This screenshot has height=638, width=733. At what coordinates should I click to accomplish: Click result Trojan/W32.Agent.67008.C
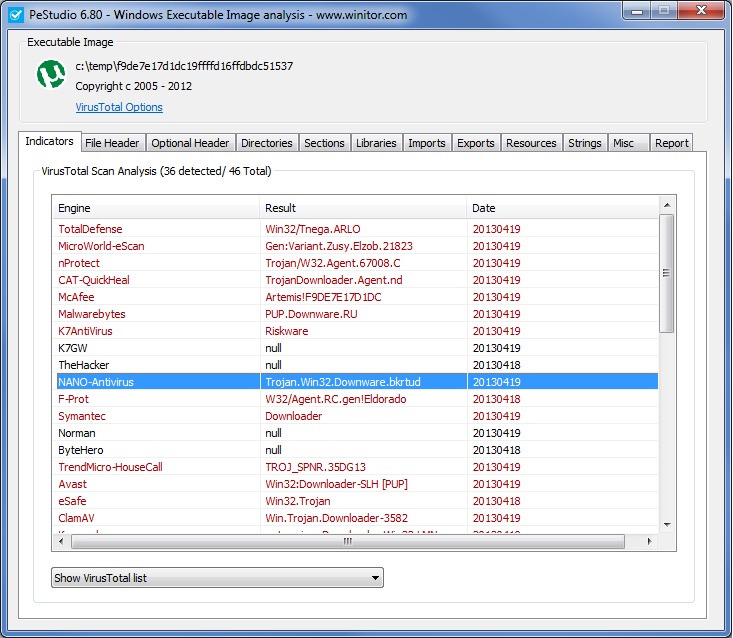click(x=333, y=263)
